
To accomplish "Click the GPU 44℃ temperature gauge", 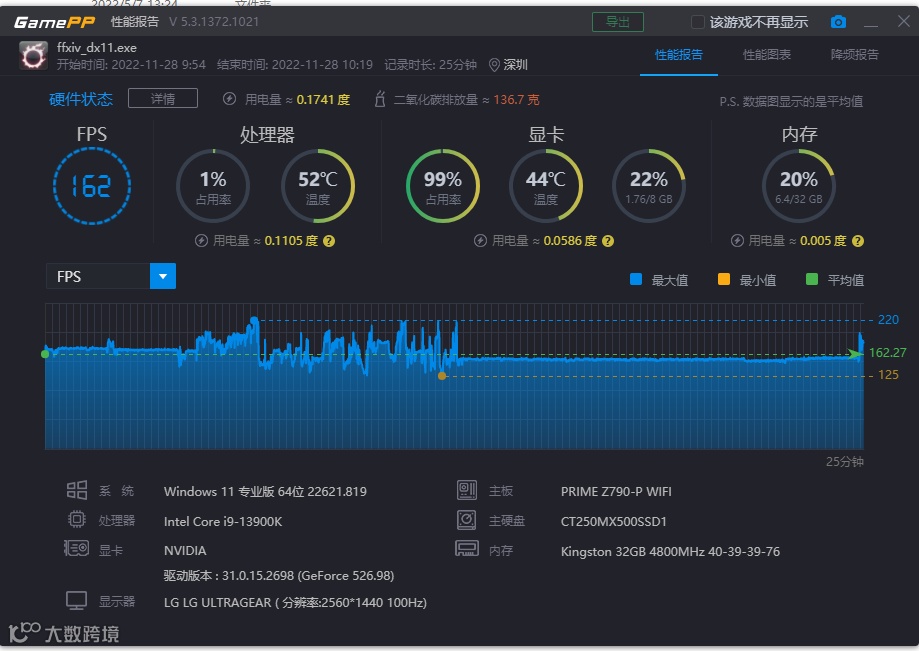I will tap(546, 186).
